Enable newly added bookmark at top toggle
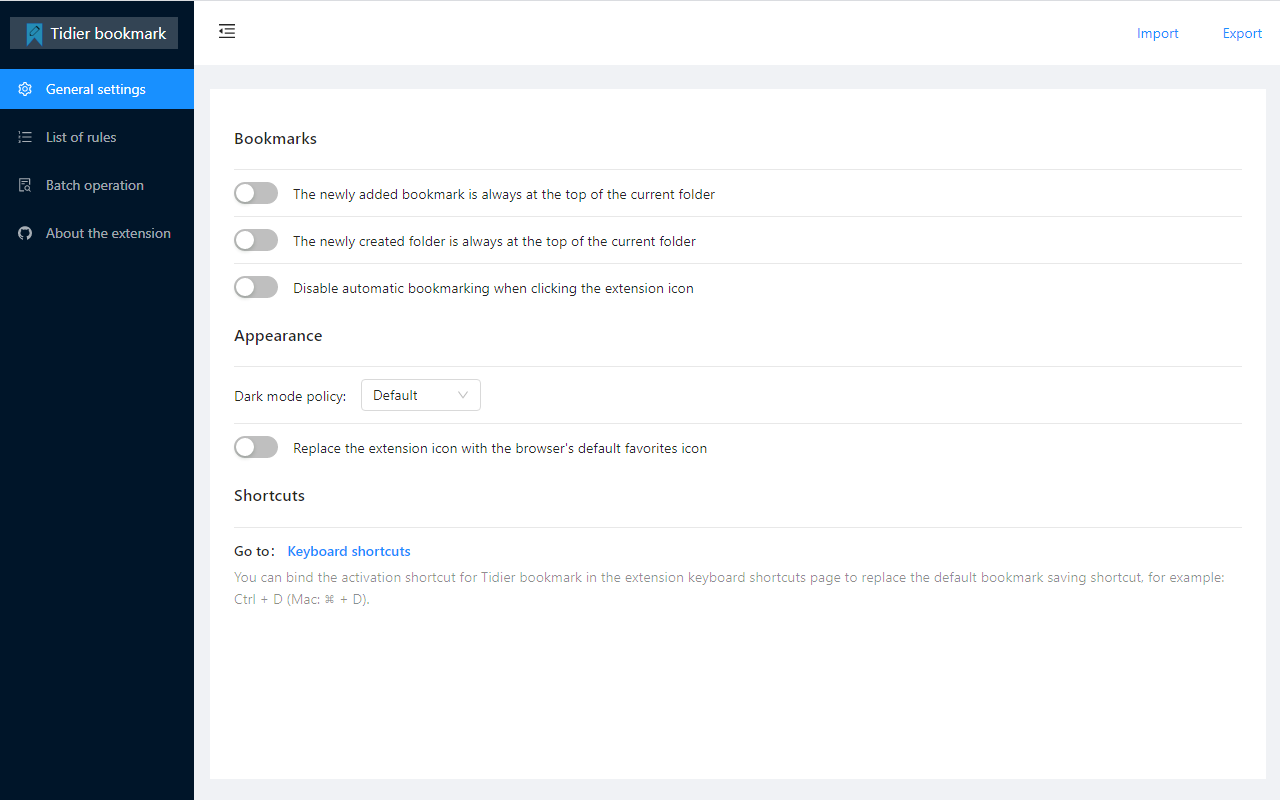 click(256, 193)
